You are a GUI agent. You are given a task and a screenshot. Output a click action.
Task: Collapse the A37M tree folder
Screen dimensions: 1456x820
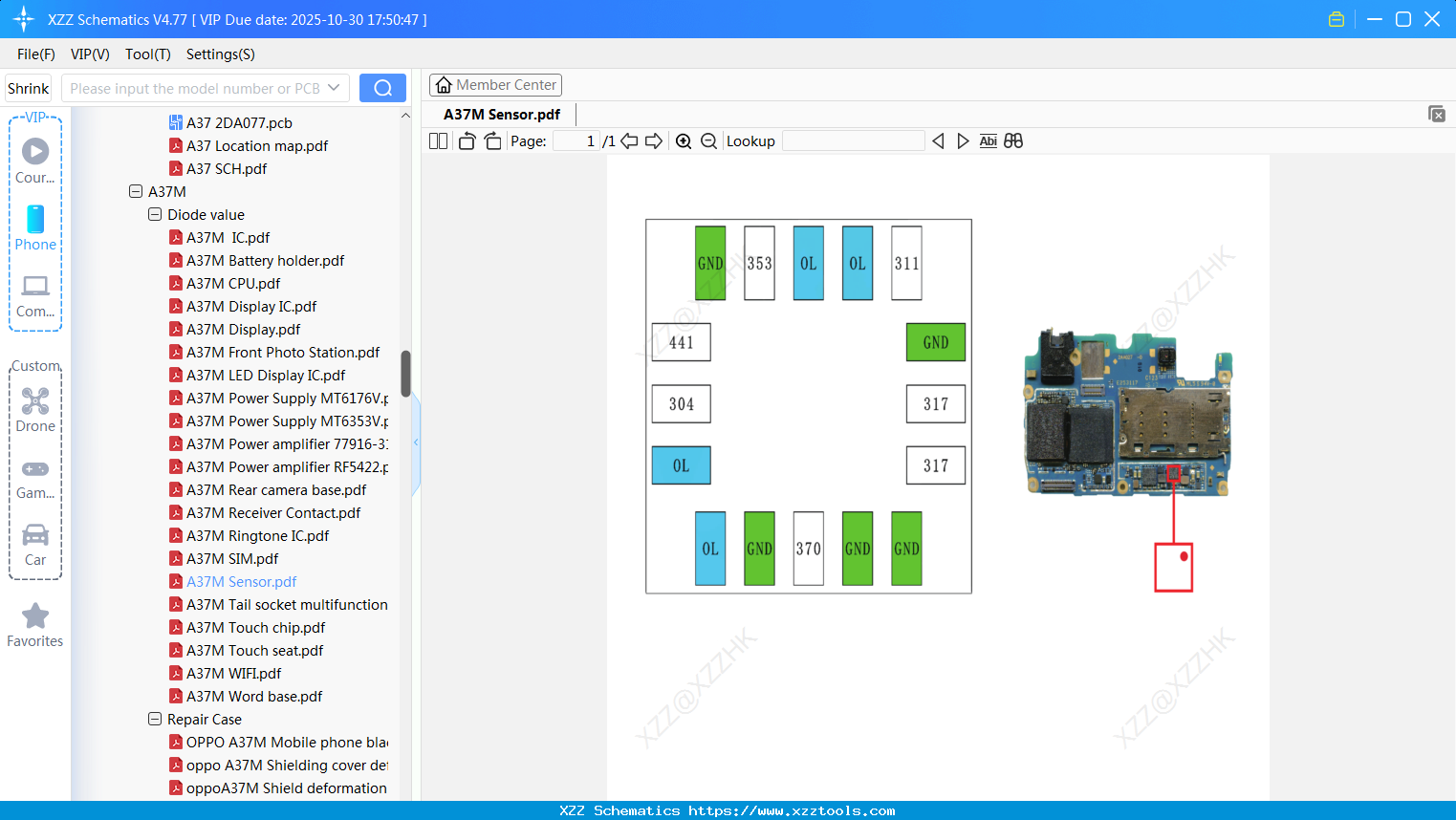point(136,191)
